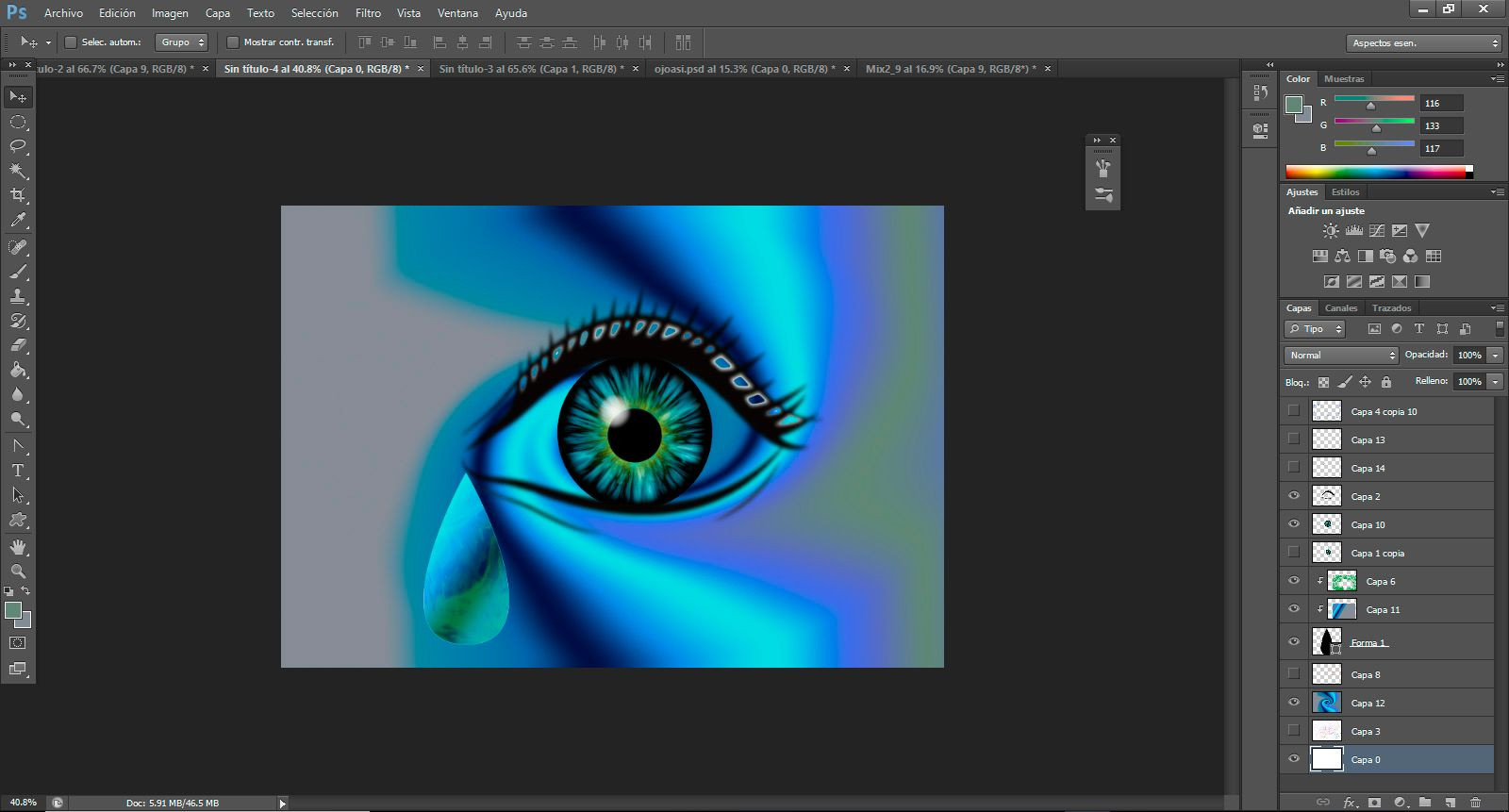Open the Filtro menu
The image size is (1509, 812).
coord(368,13)
